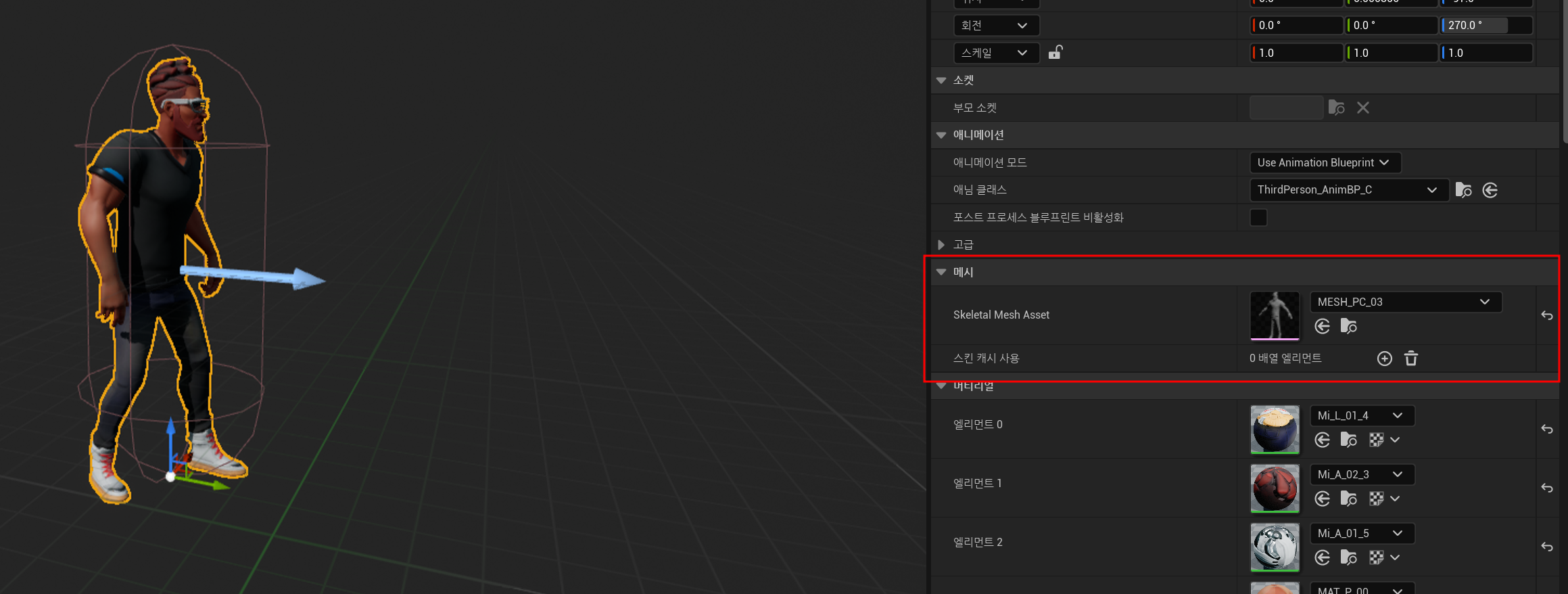Open the Mi_L_01_4 material dropdown
This screenshot has height=594, width=1568.
pyautogui.click(x=1362, y=416)
